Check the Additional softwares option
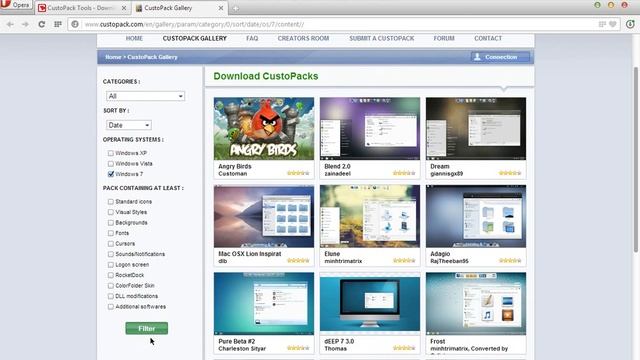The height and width of the screenshot is (360, 640). (x=111, y=307)
